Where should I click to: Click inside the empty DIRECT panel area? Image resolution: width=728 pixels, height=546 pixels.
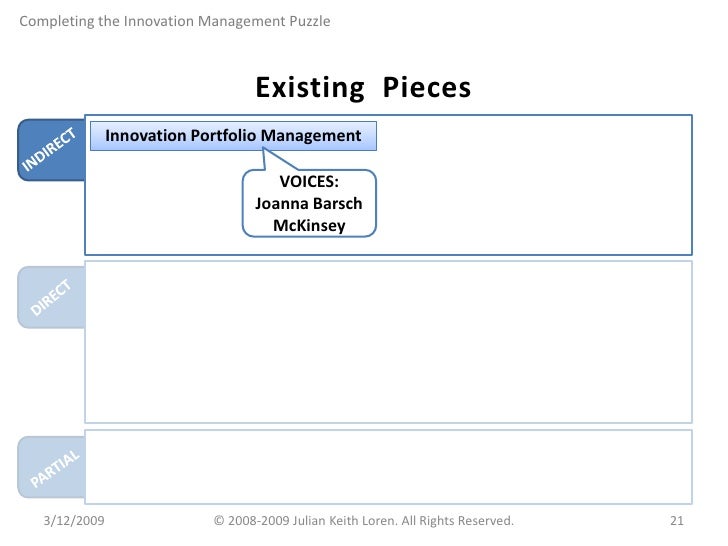click(x=388, y=342)
